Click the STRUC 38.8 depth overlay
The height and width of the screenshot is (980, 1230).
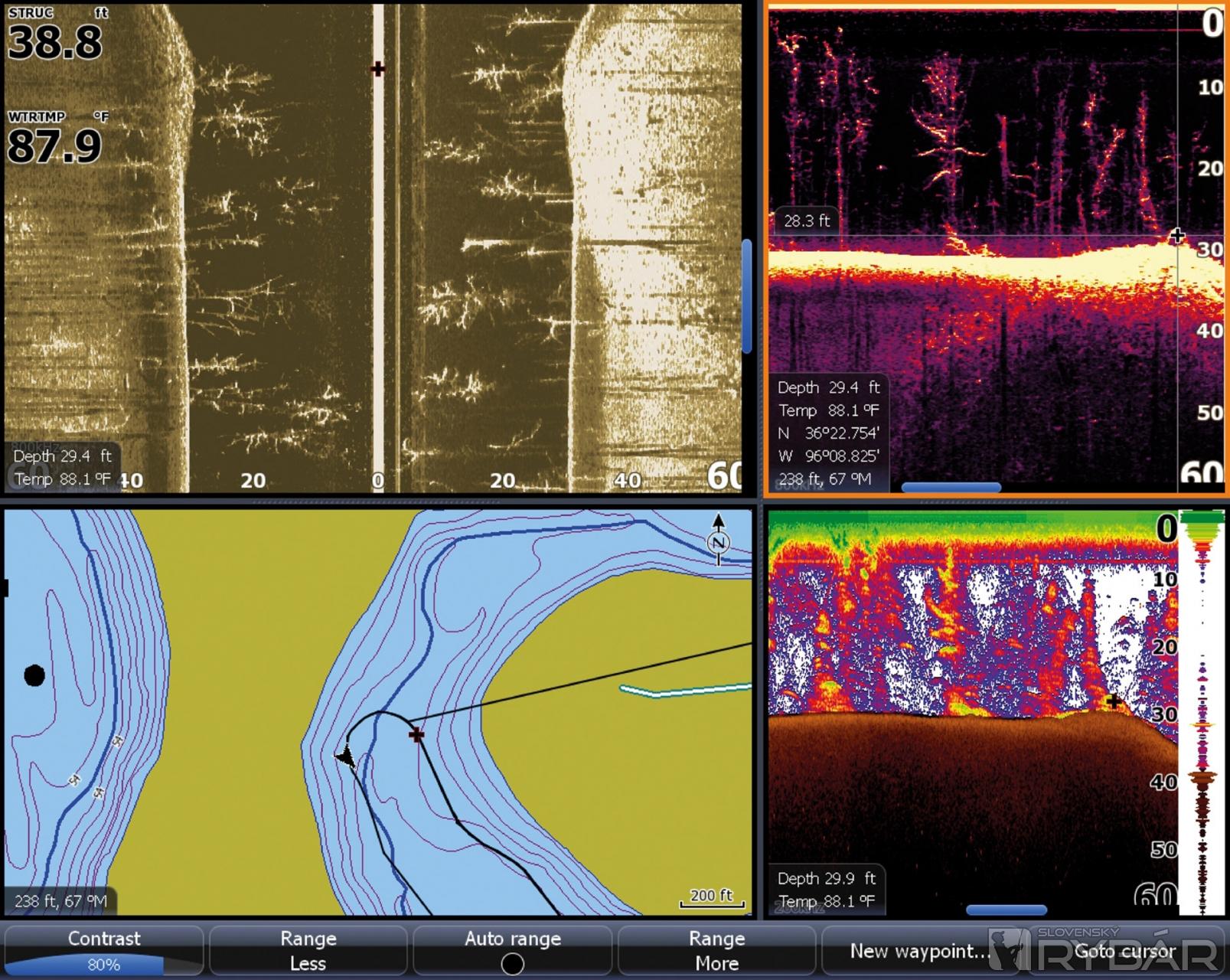click(x=56, y=34)
